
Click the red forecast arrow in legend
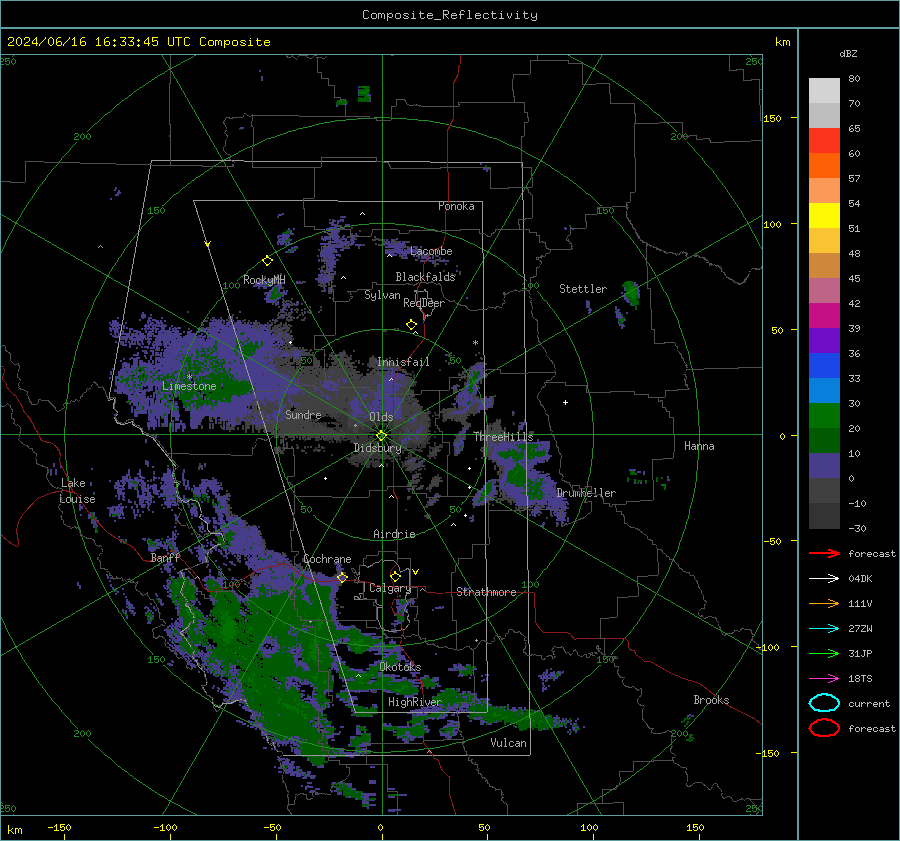click(824, 553)
